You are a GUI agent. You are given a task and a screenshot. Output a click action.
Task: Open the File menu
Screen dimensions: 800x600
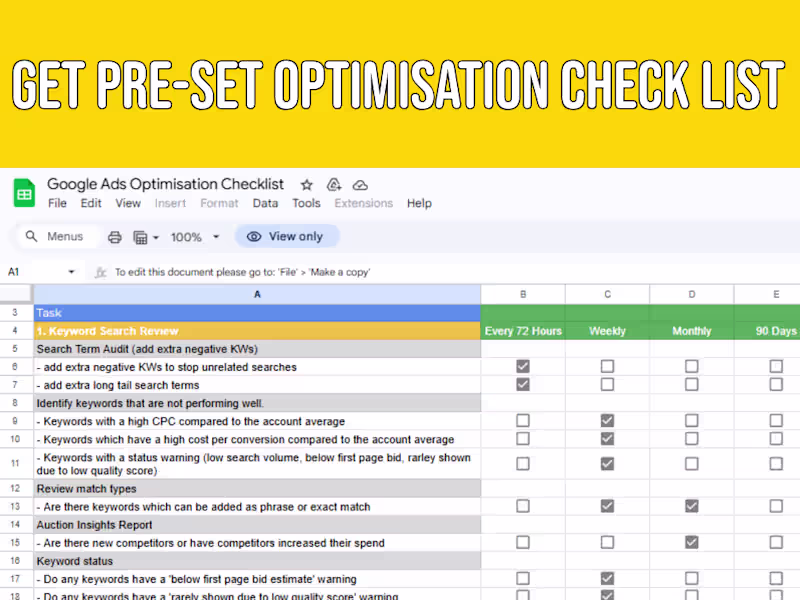coord(57,203)
